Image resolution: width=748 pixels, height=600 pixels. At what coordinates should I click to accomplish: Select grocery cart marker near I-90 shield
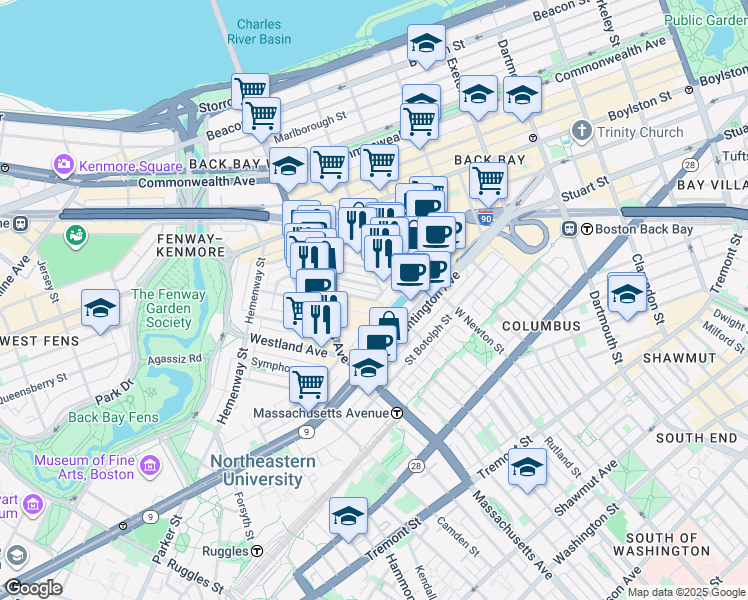click(488, 182)
